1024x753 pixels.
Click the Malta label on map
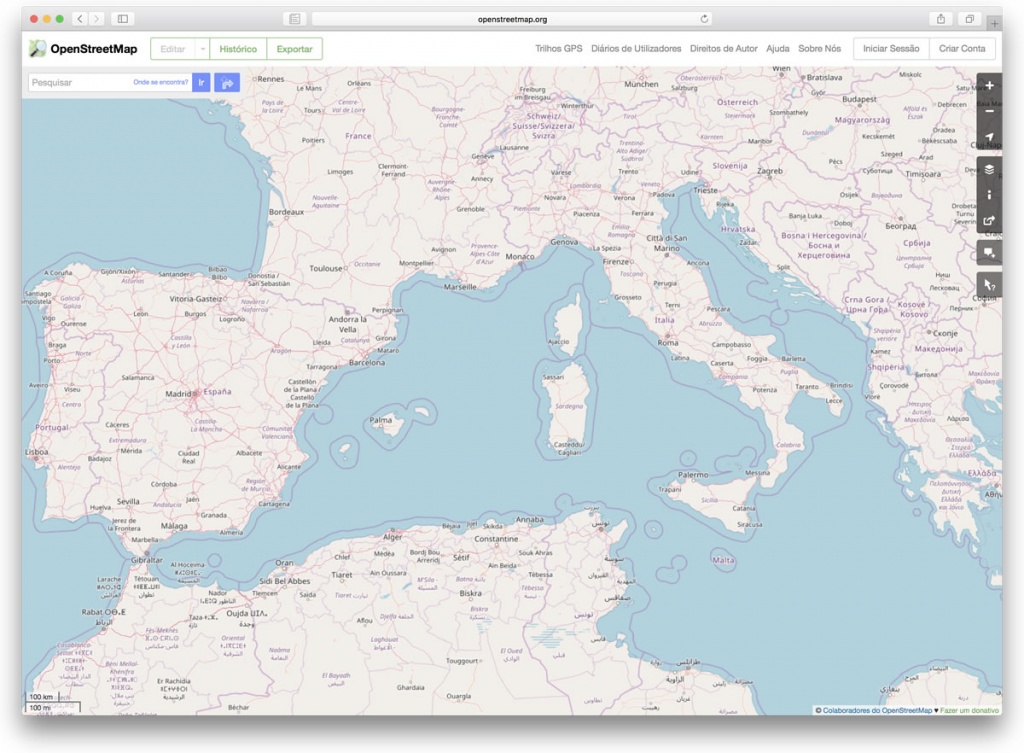point(723,560)
